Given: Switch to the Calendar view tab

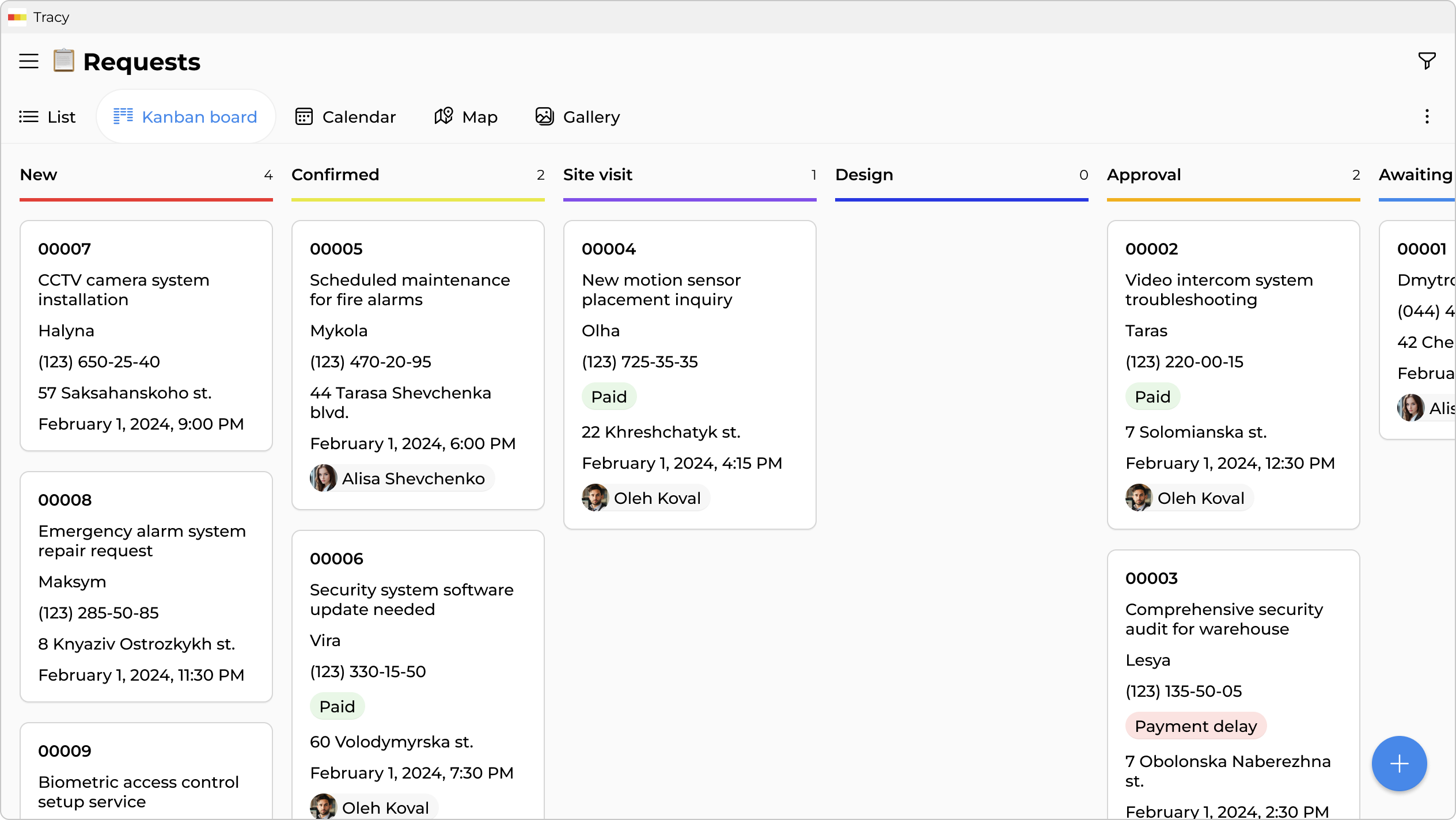Looking at the screenshot, I should (x=346, y=117).
